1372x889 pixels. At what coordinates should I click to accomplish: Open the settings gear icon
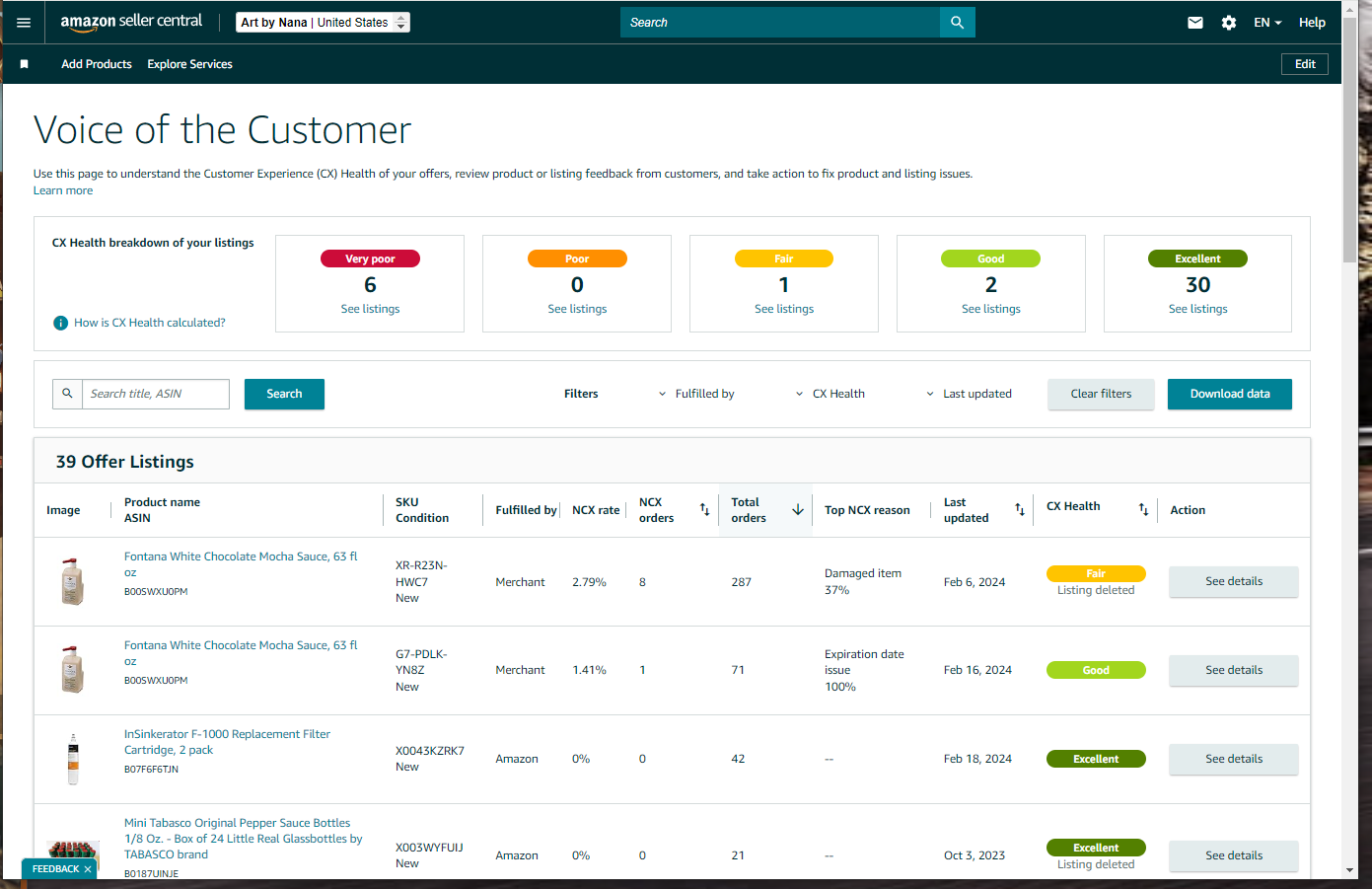pos(1229,23)
